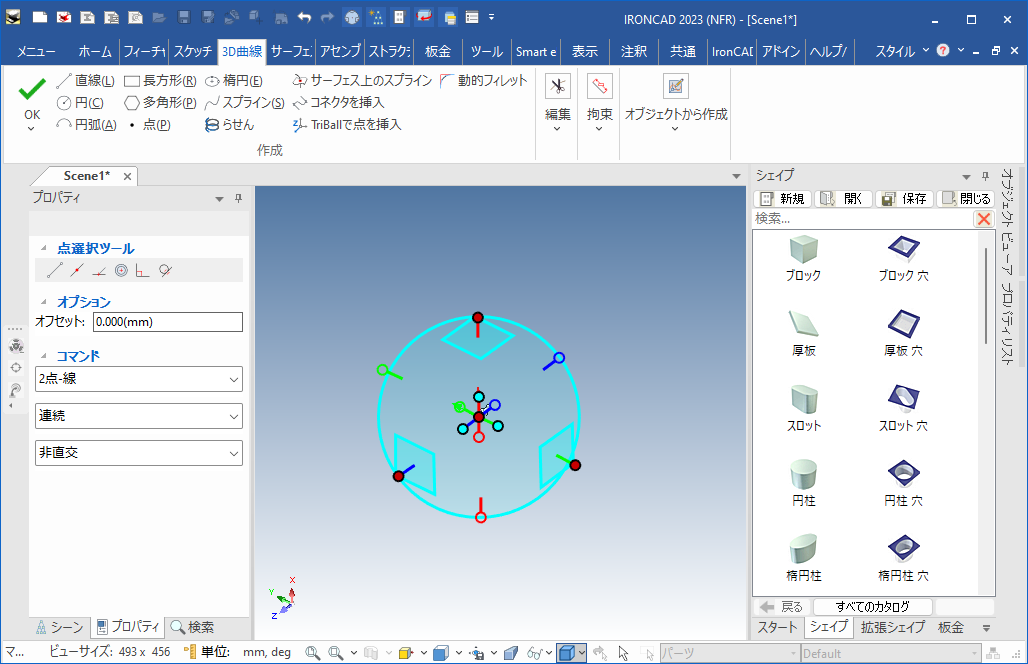Click the catalog 検索 search field
The width and height of the screenshot is (1028, 664).
(x=862, y=219)
